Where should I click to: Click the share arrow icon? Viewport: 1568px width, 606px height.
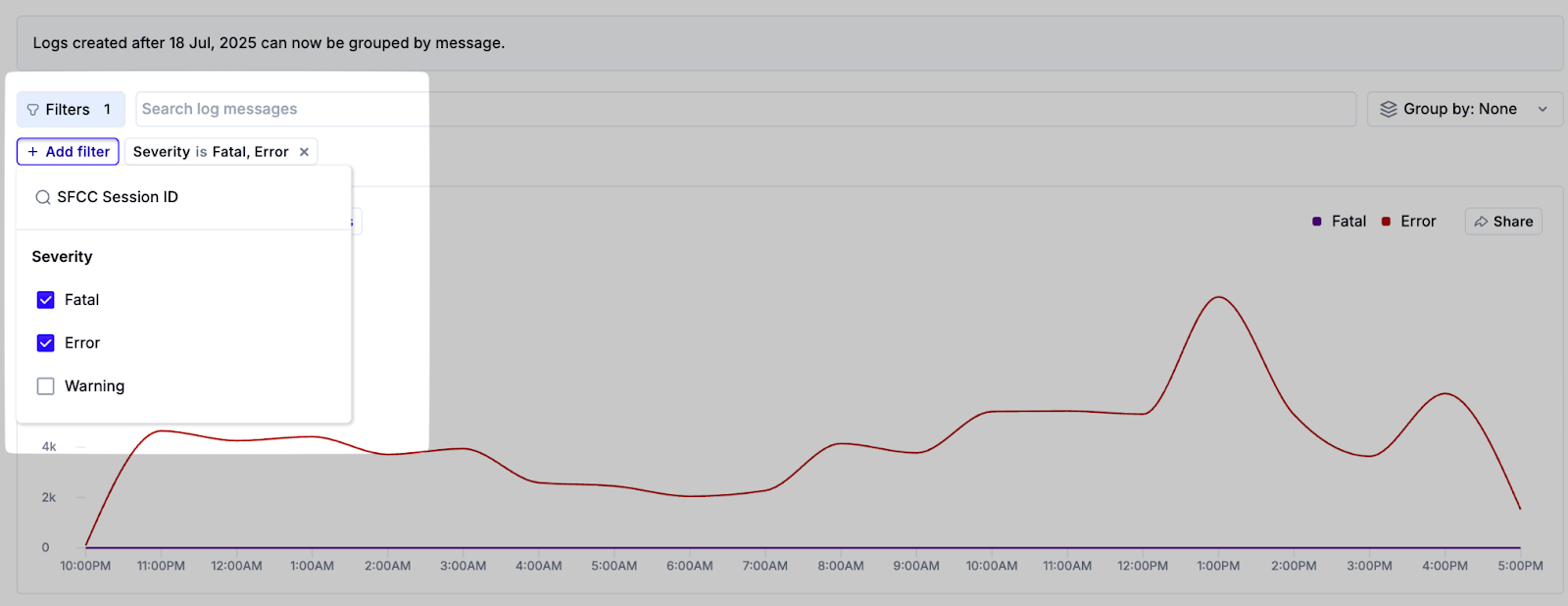(x=1481, y=222)
